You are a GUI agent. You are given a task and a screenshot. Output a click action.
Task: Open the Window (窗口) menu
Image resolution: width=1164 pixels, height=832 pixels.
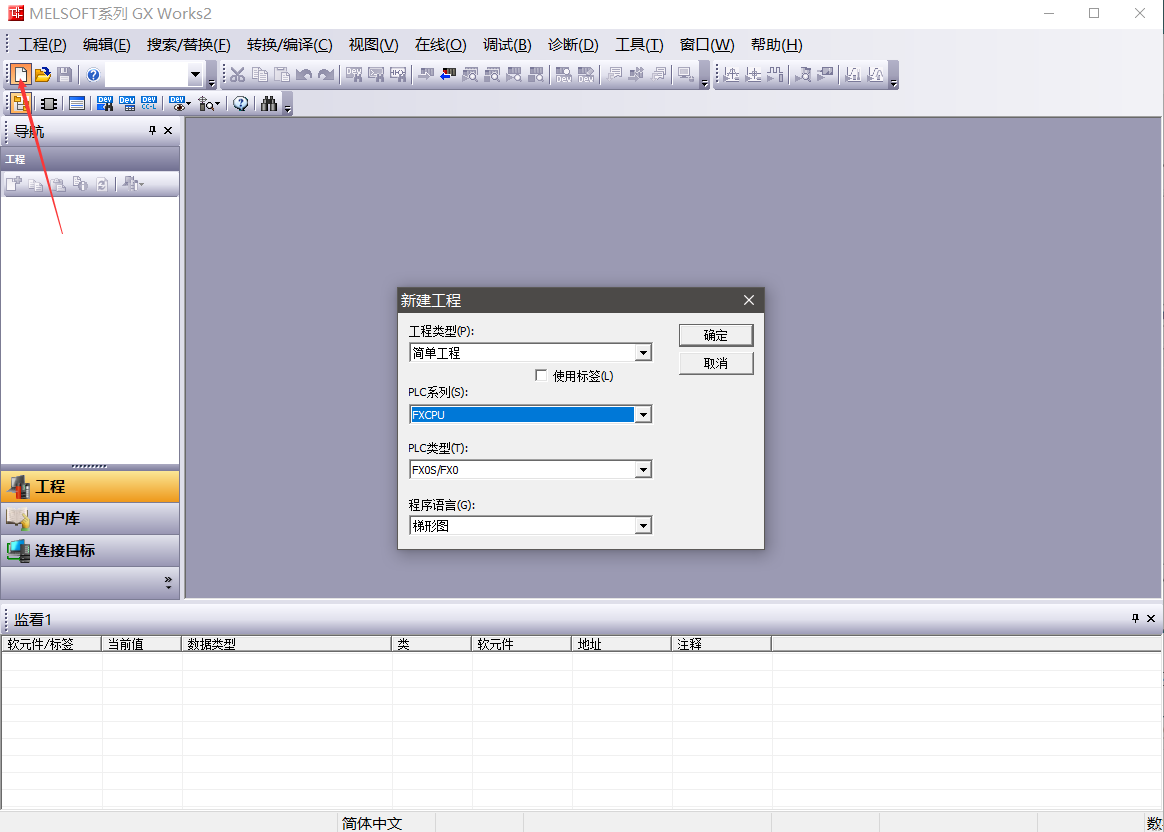coord(707,45)
